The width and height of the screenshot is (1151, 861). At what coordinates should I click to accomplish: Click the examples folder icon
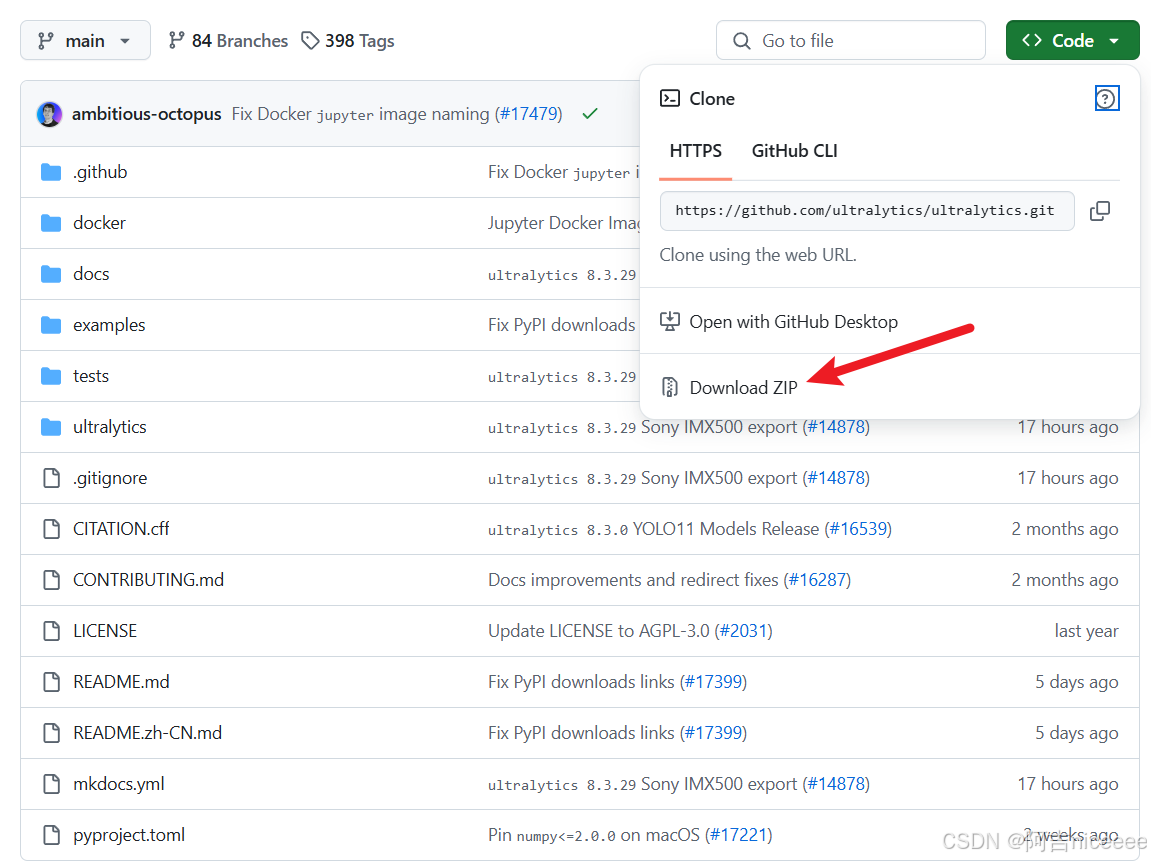pos(51,324)
